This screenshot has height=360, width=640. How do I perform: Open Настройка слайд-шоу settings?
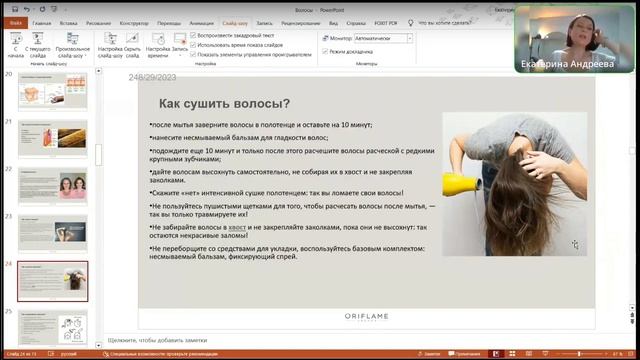tap(110, 45)
